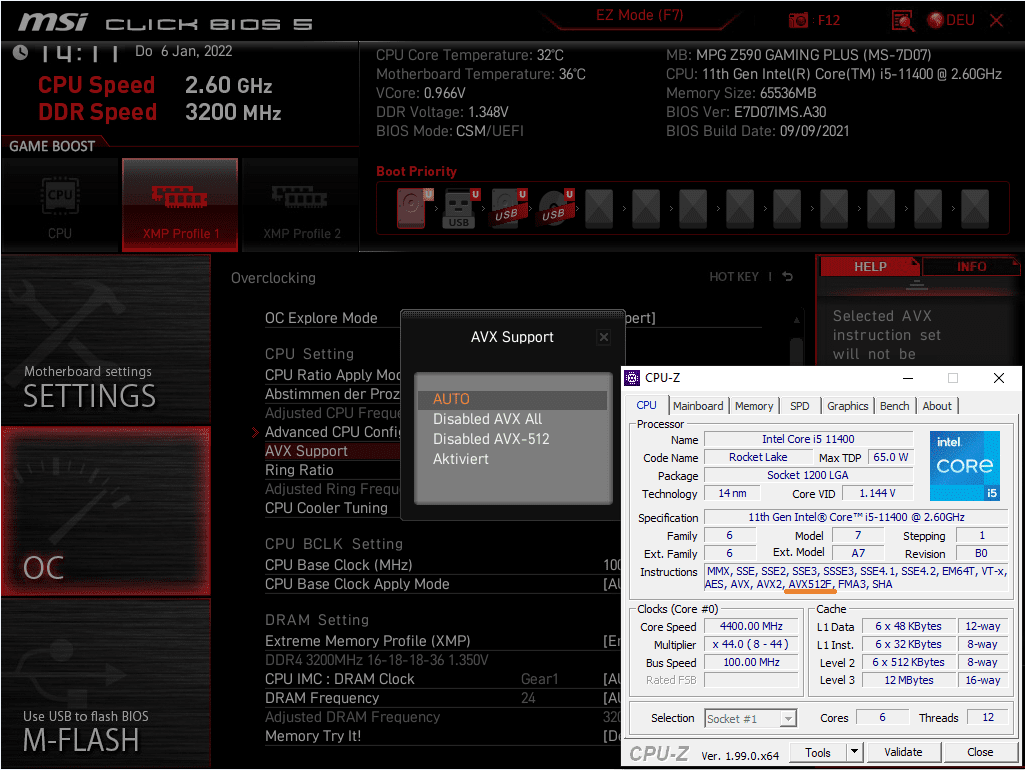The height and width of the screenshot is (770, 1025).
Task: Click the Core Speed value 4400.00 MHz
Action: (751, 626)
